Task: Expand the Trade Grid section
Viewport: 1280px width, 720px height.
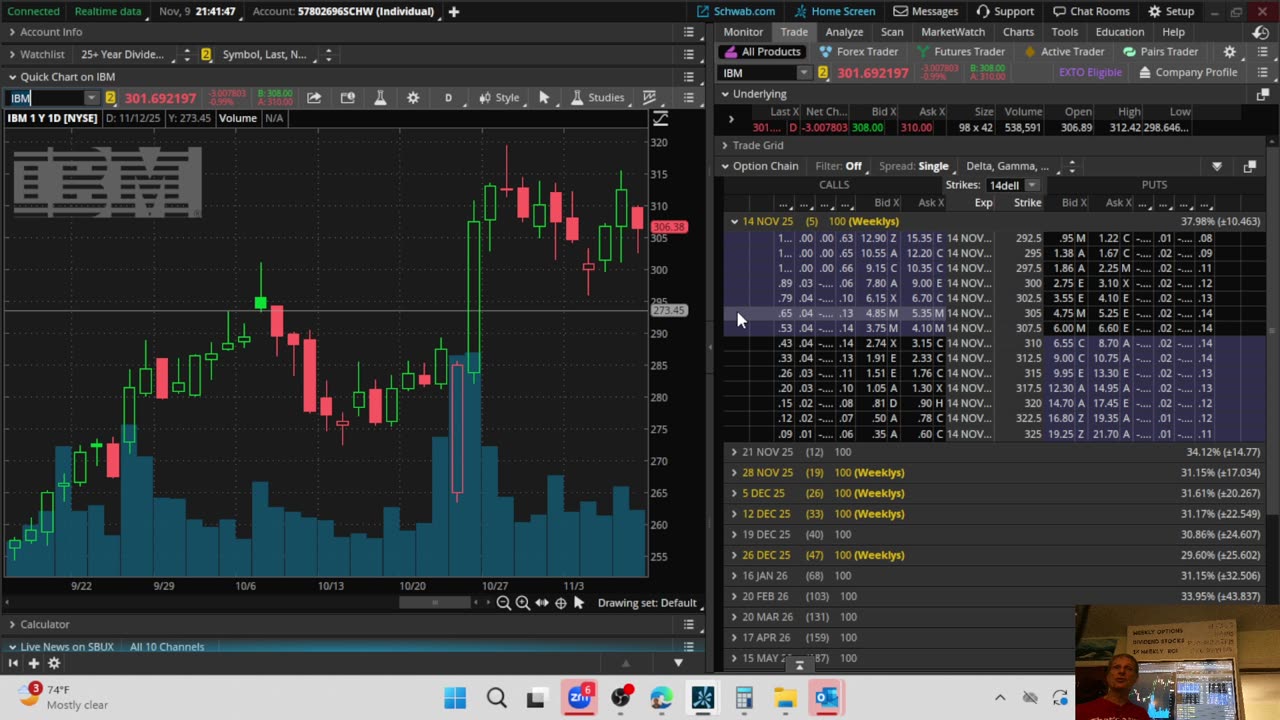Action: pos(725,146)
